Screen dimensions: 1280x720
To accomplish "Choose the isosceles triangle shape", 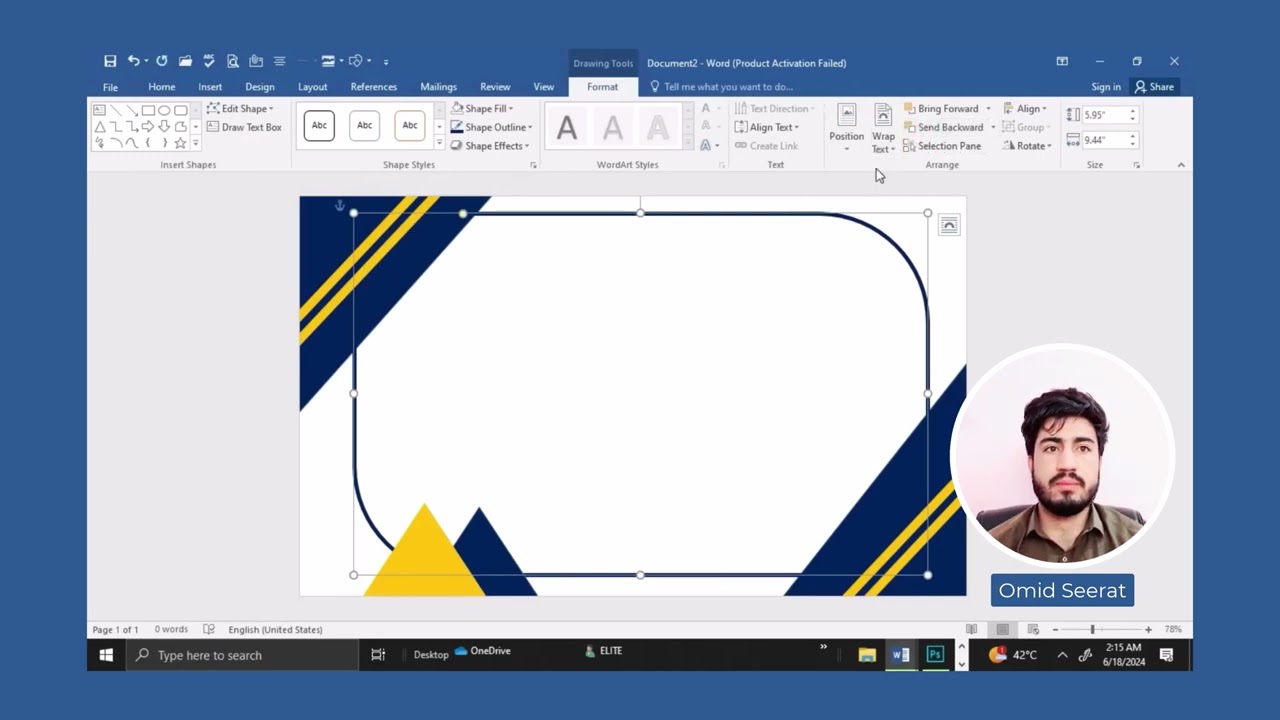I will coord(99,127).
